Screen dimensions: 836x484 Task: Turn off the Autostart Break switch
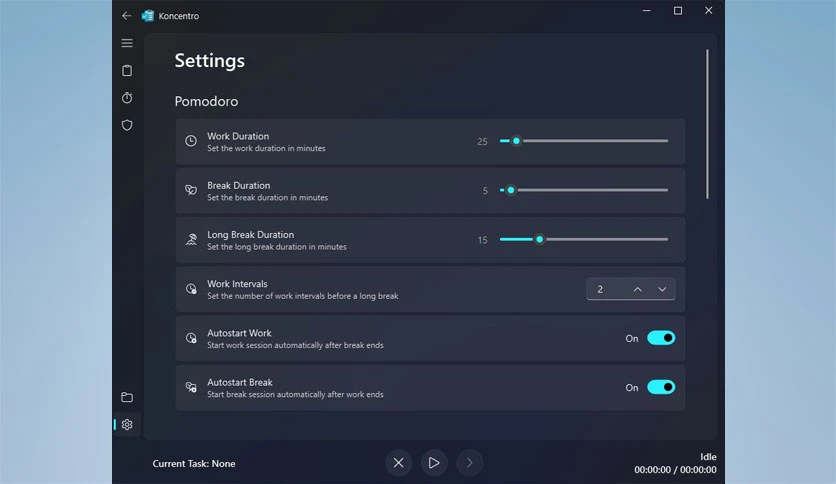tap(661, 387)
